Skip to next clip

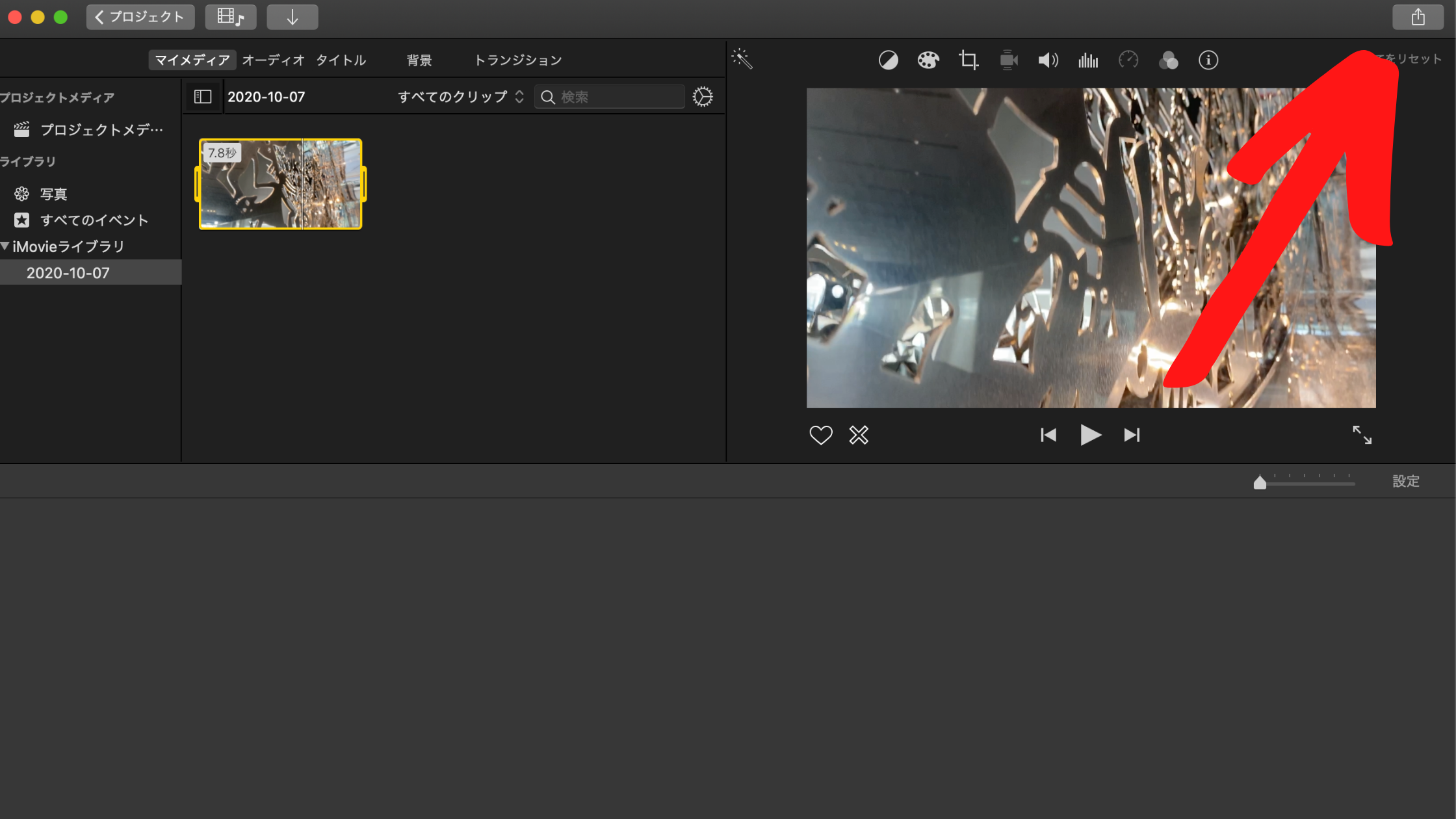[1132, 435]
